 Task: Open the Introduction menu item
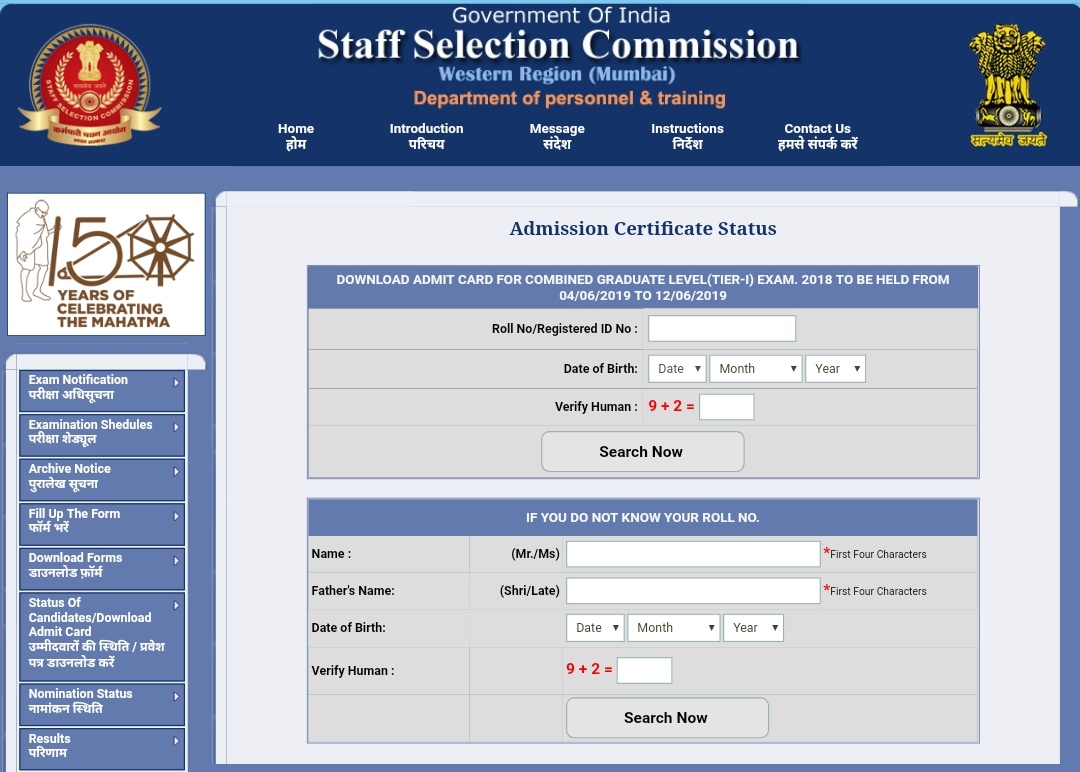pyautogui.click(x=426, y=136)
